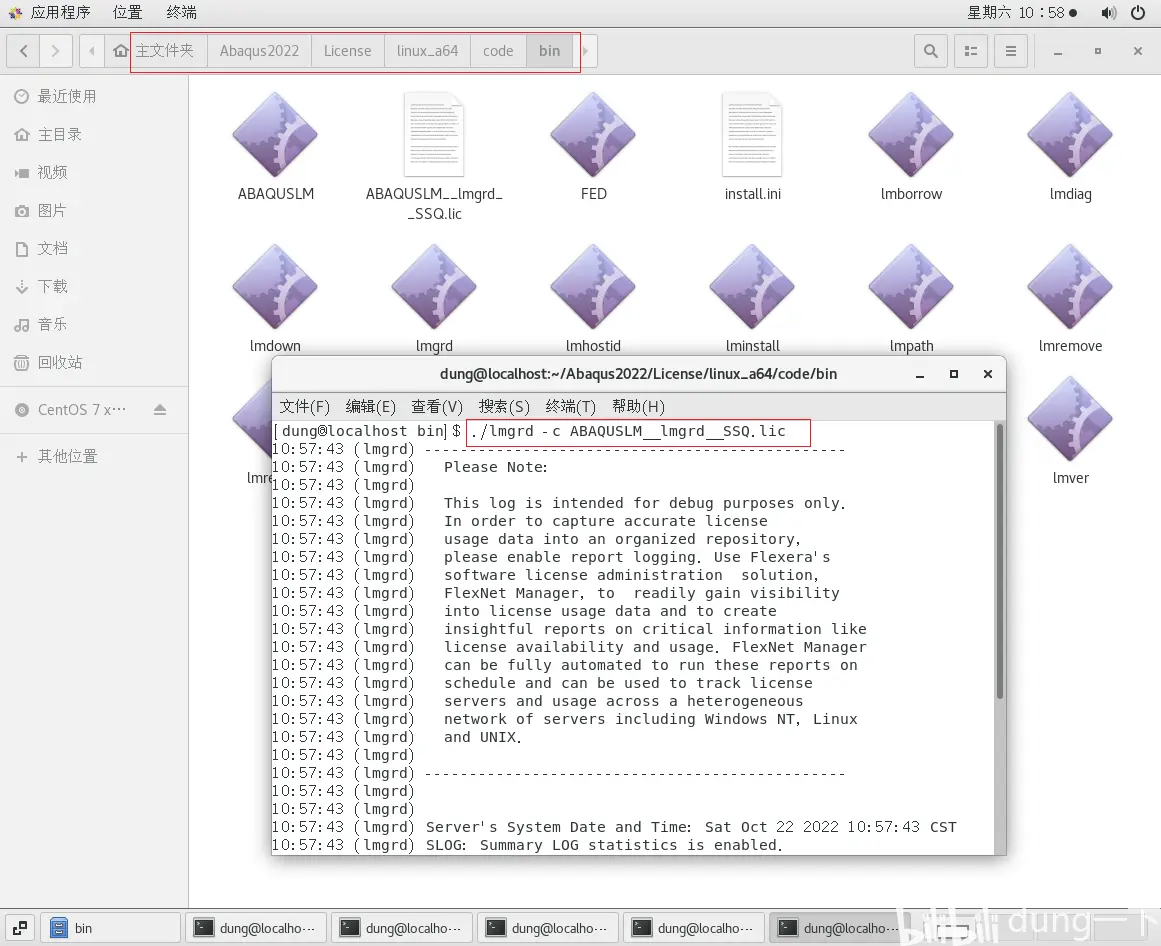The height and width of the screenshot is (946, 1161).
Task: Open the volume control in top bar
Action: [1108, 13]
